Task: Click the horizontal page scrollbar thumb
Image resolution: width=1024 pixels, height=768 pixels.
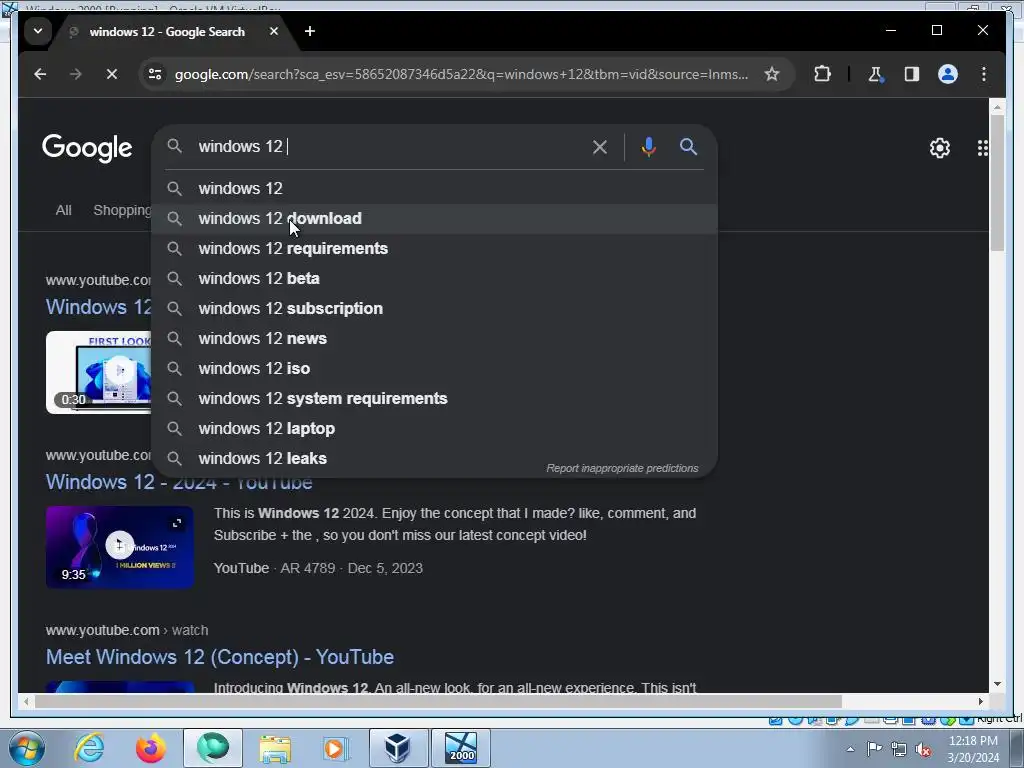Action: pos(438,701)
